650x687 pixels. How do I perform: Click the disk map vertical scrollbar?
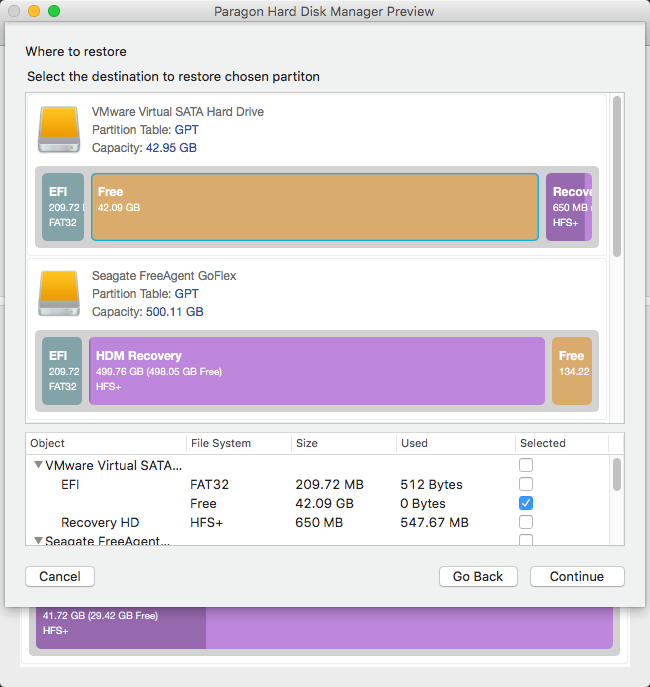tap(617, 176)
